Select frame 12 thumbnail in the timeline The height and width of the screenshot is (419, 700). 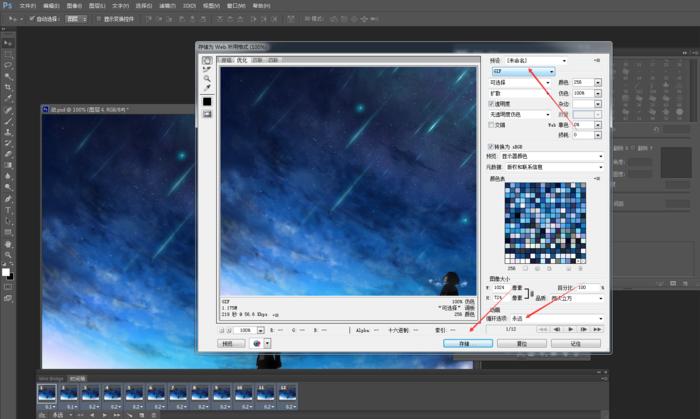288,394
